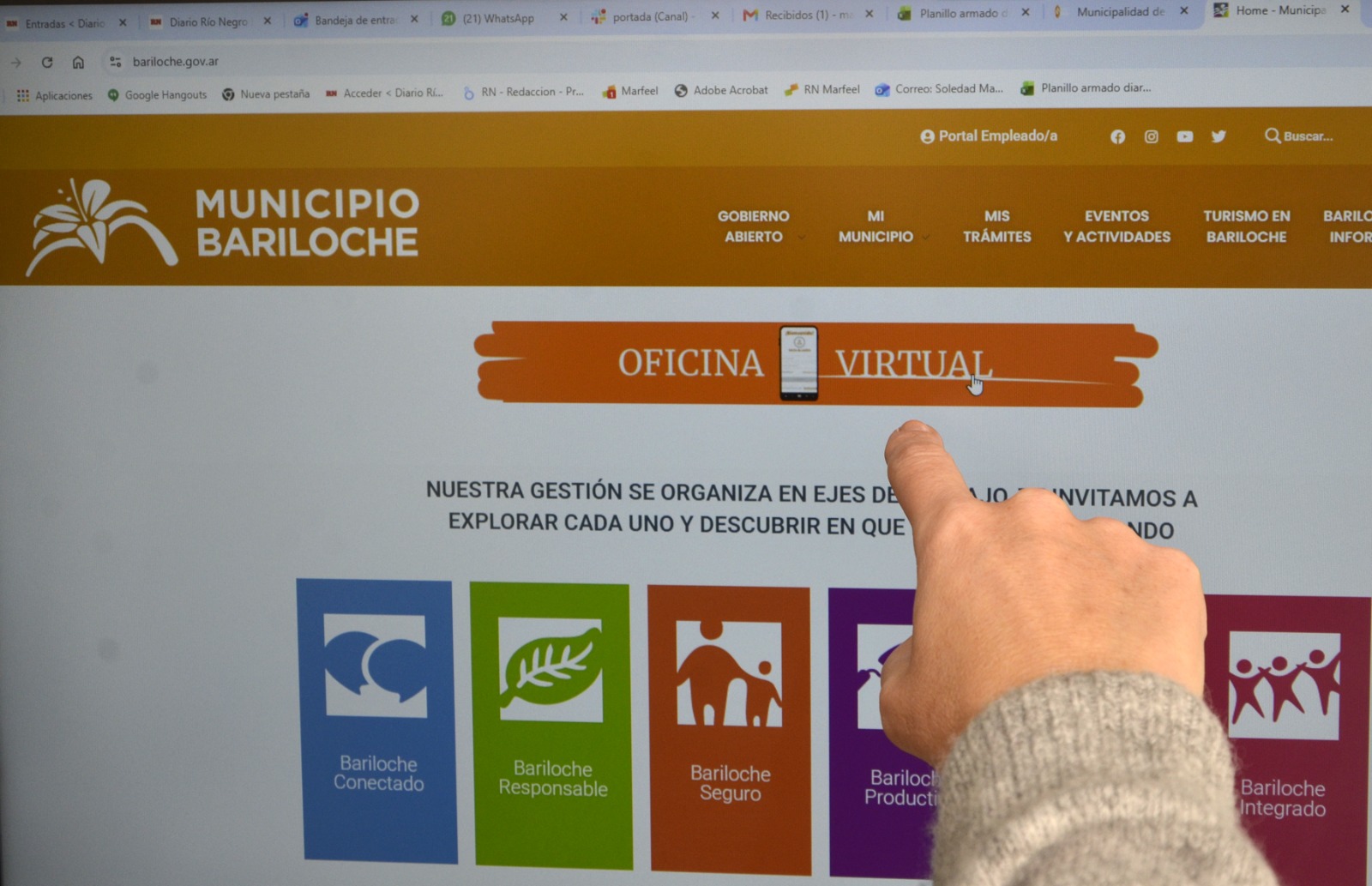Click the Bariloche Conectado speech bubbles tile
1372x886 pixels.
click(377, 720)
